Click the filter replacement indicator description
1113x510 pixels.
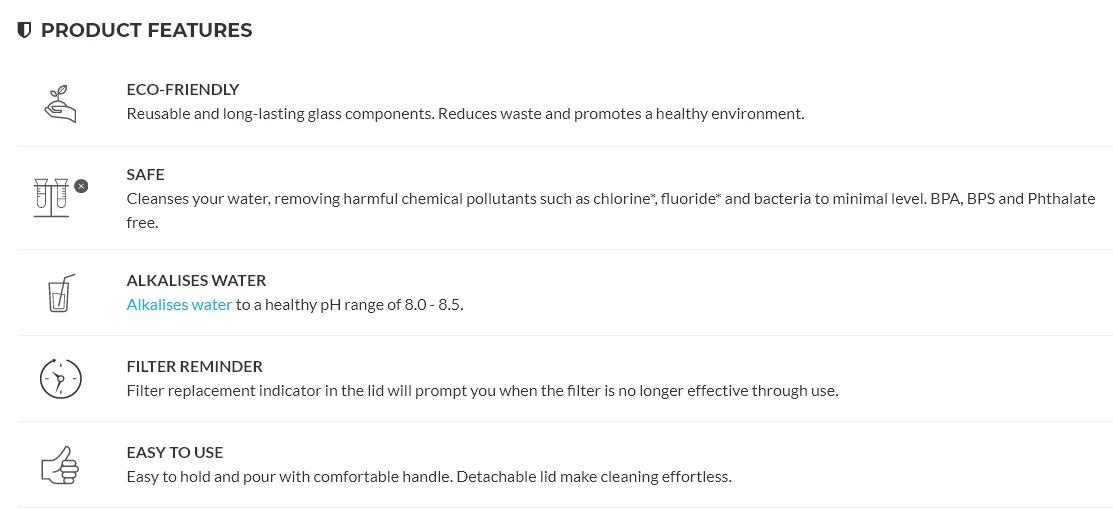[x=482, y=390]
